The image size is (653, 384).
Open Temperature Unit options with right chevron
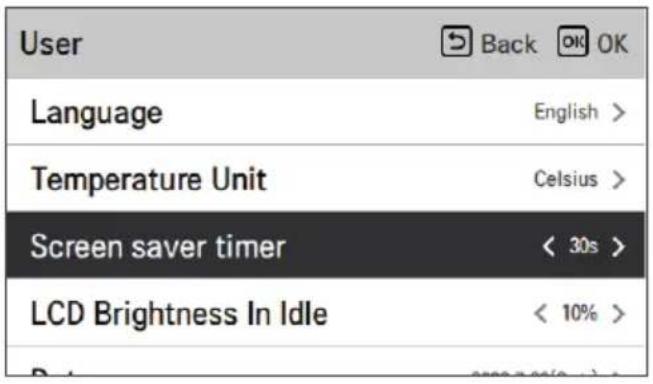click(x=619, y=180)
